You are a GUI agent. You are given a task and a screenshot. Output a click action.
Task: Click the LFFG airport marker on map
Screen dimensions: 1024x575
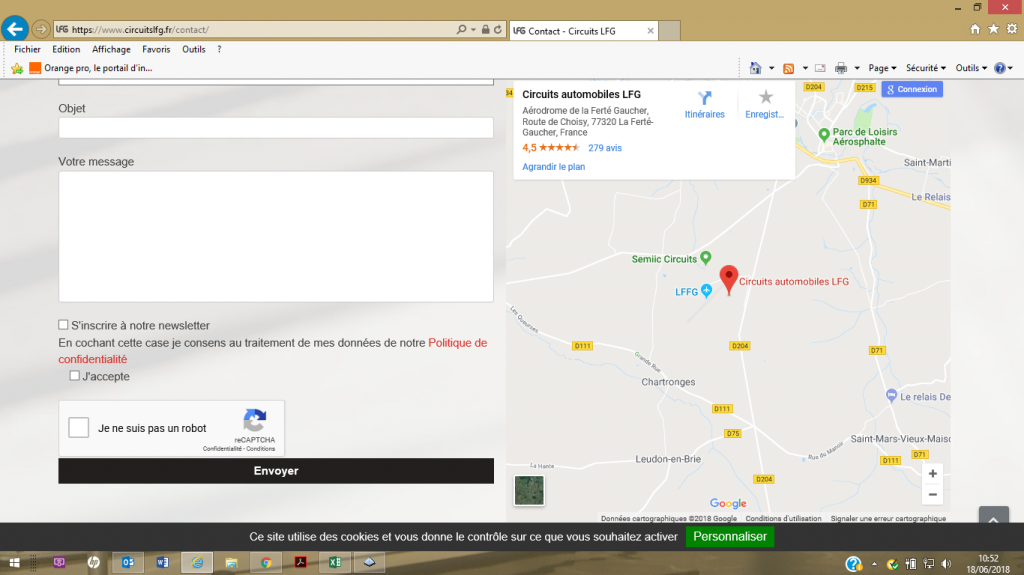(x=707, y=291)
